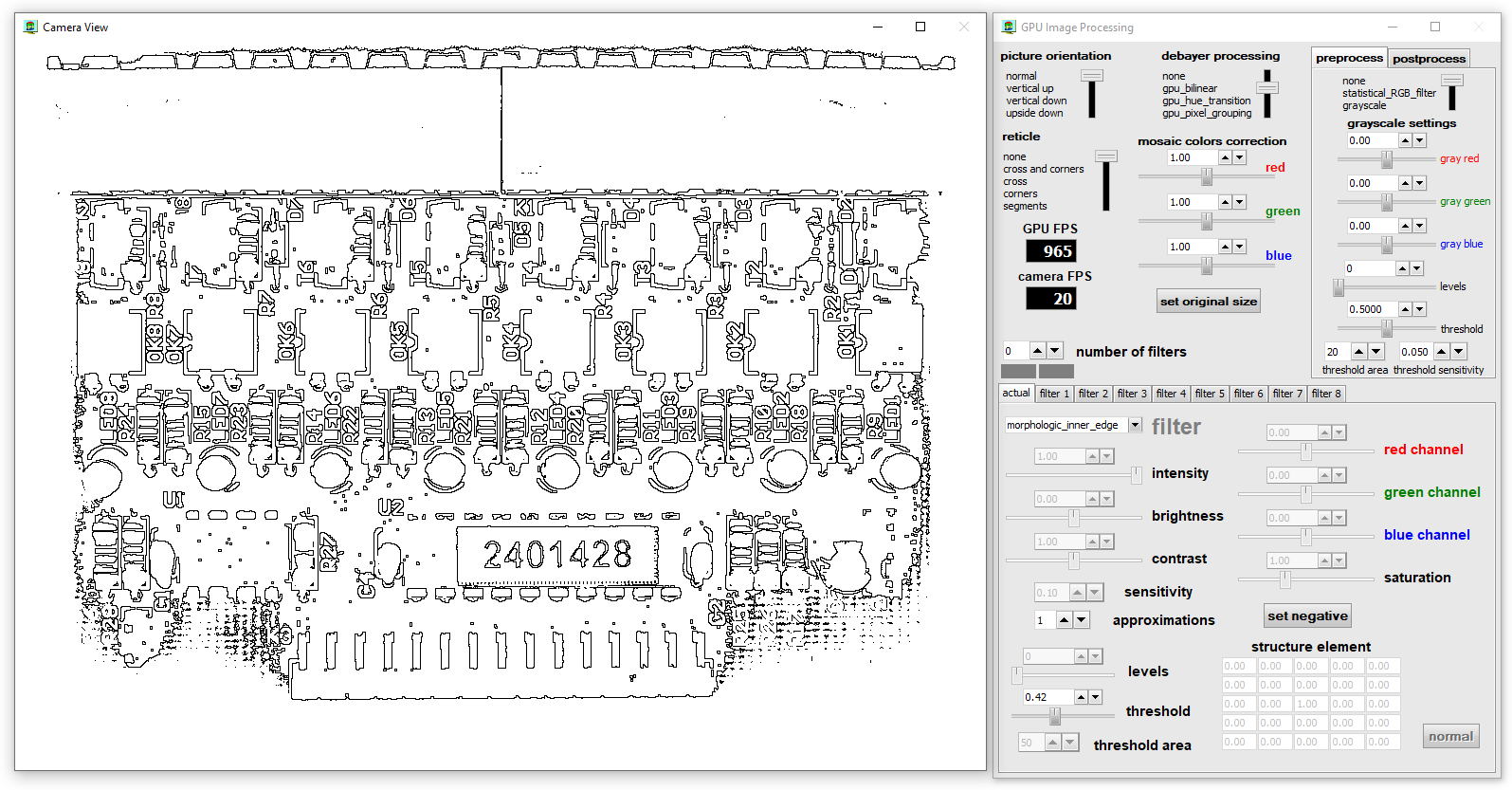
Task: Open the filter 3 tab
Action: click(x=1131, y=394)
